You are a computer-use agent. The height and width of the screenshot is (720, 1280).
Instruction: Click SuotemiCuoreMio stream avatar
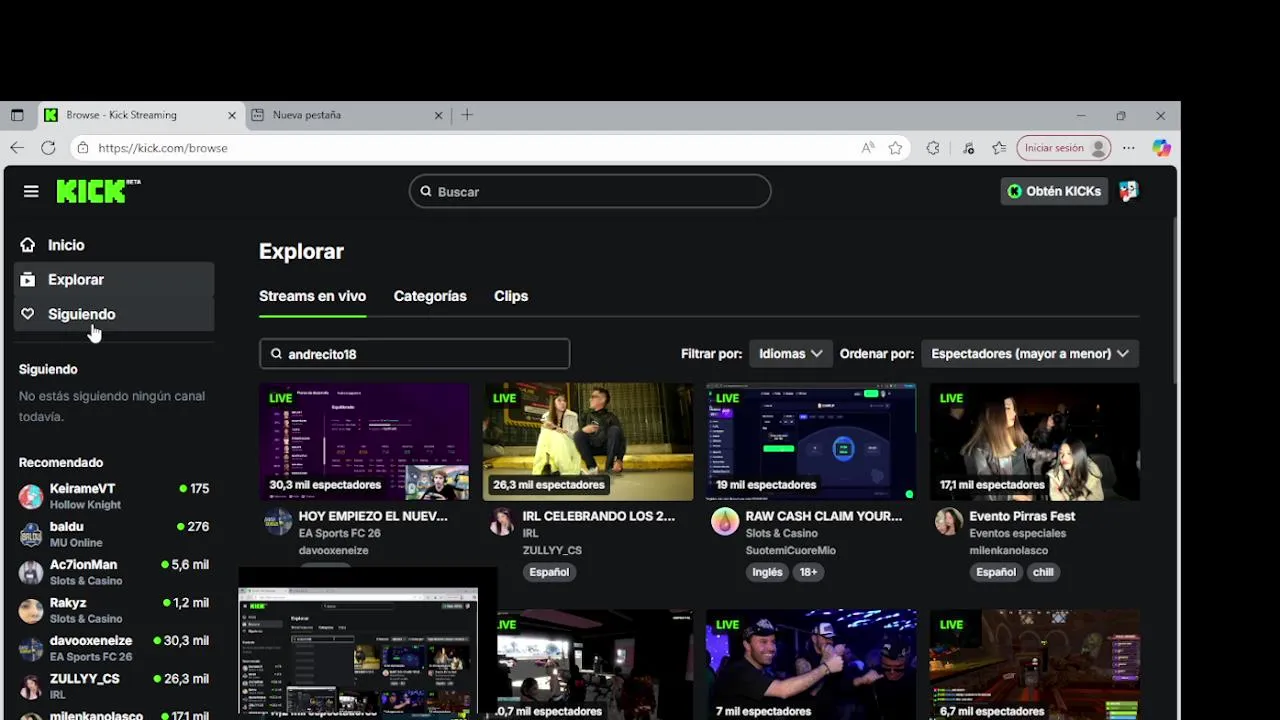(x=725, y=521)
